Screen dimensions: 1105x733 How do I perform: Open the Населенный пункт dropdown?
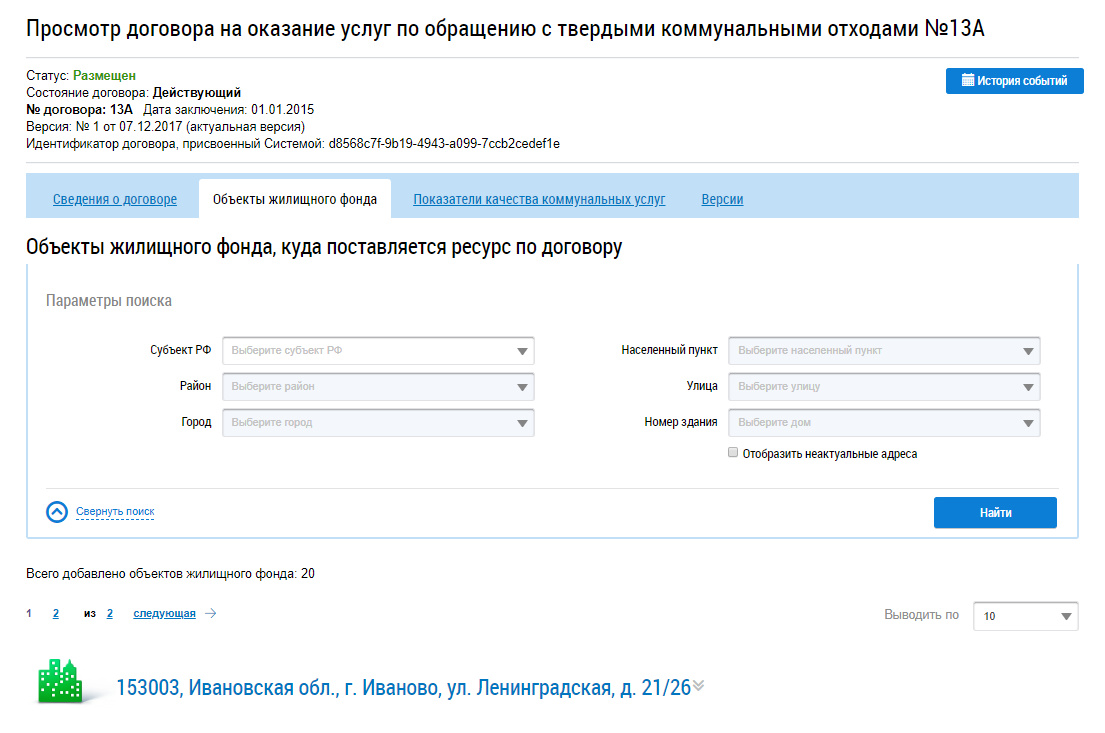[884, 351]
